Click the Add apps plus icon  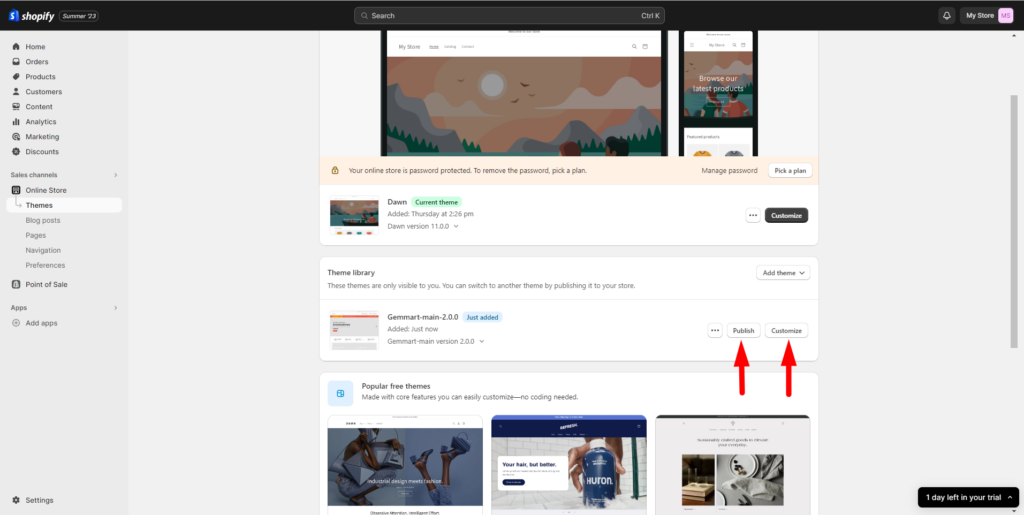tap(16, 323)
